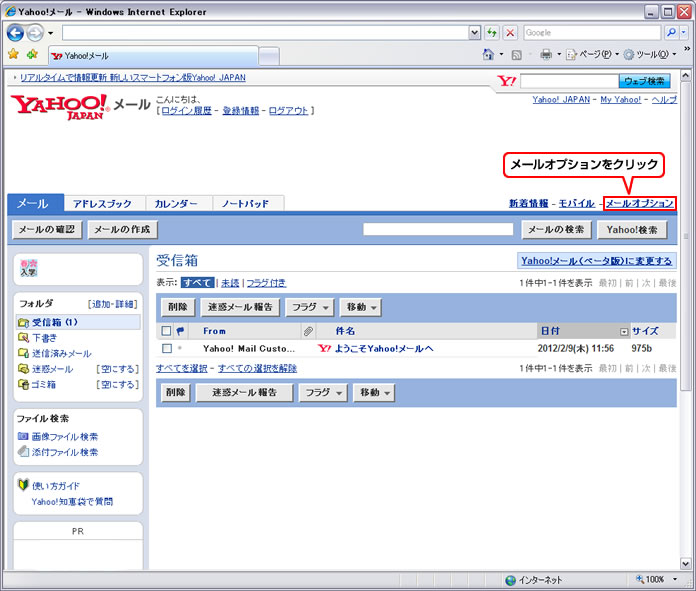
Task: Click the Refresh icon beside the address bar
Action: [x=492, y=32]
